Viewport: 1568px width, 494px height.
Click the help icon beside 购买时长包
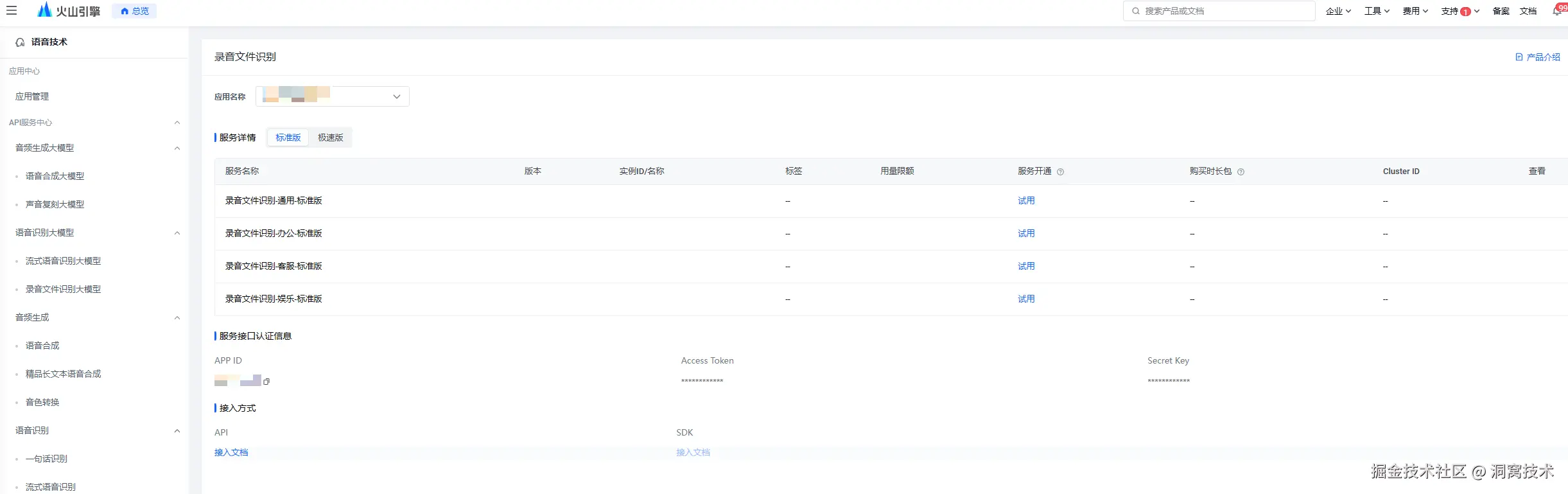point(1241,172)
